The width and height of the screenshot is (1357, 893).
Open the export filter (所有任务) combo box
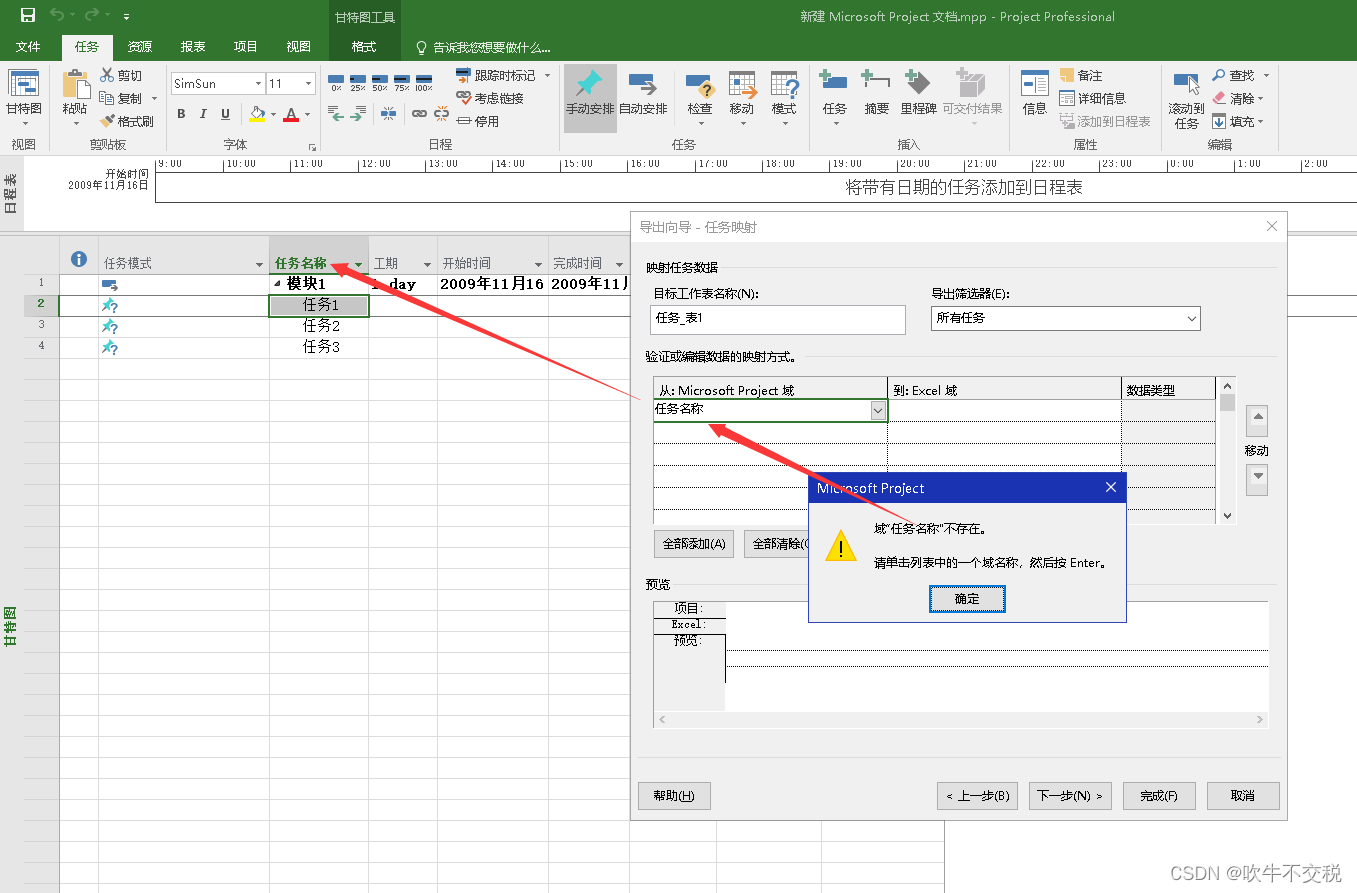coord(1065,318)
